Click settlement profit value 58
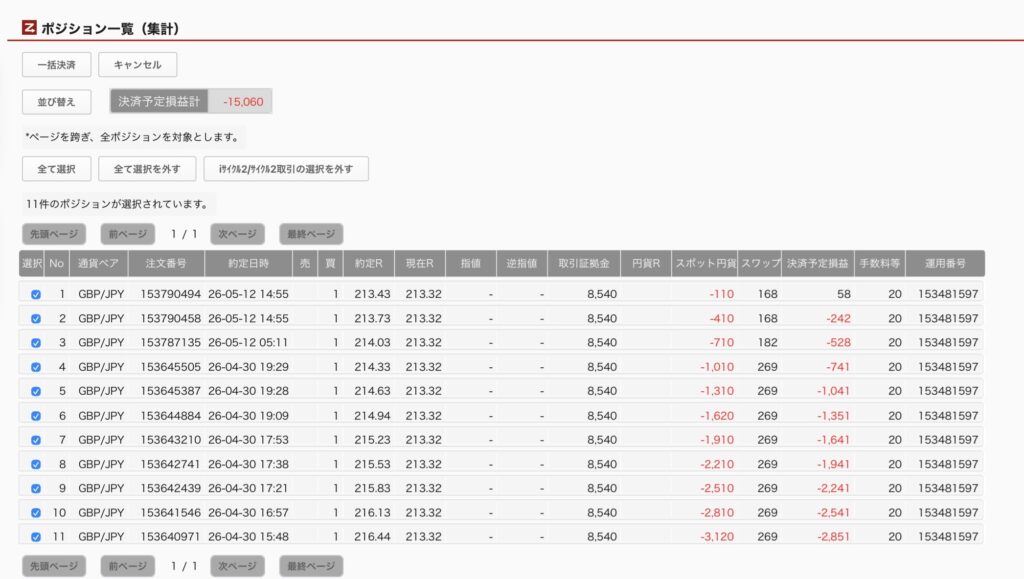Screen dimensions: 1024x579 click(844, 294)
